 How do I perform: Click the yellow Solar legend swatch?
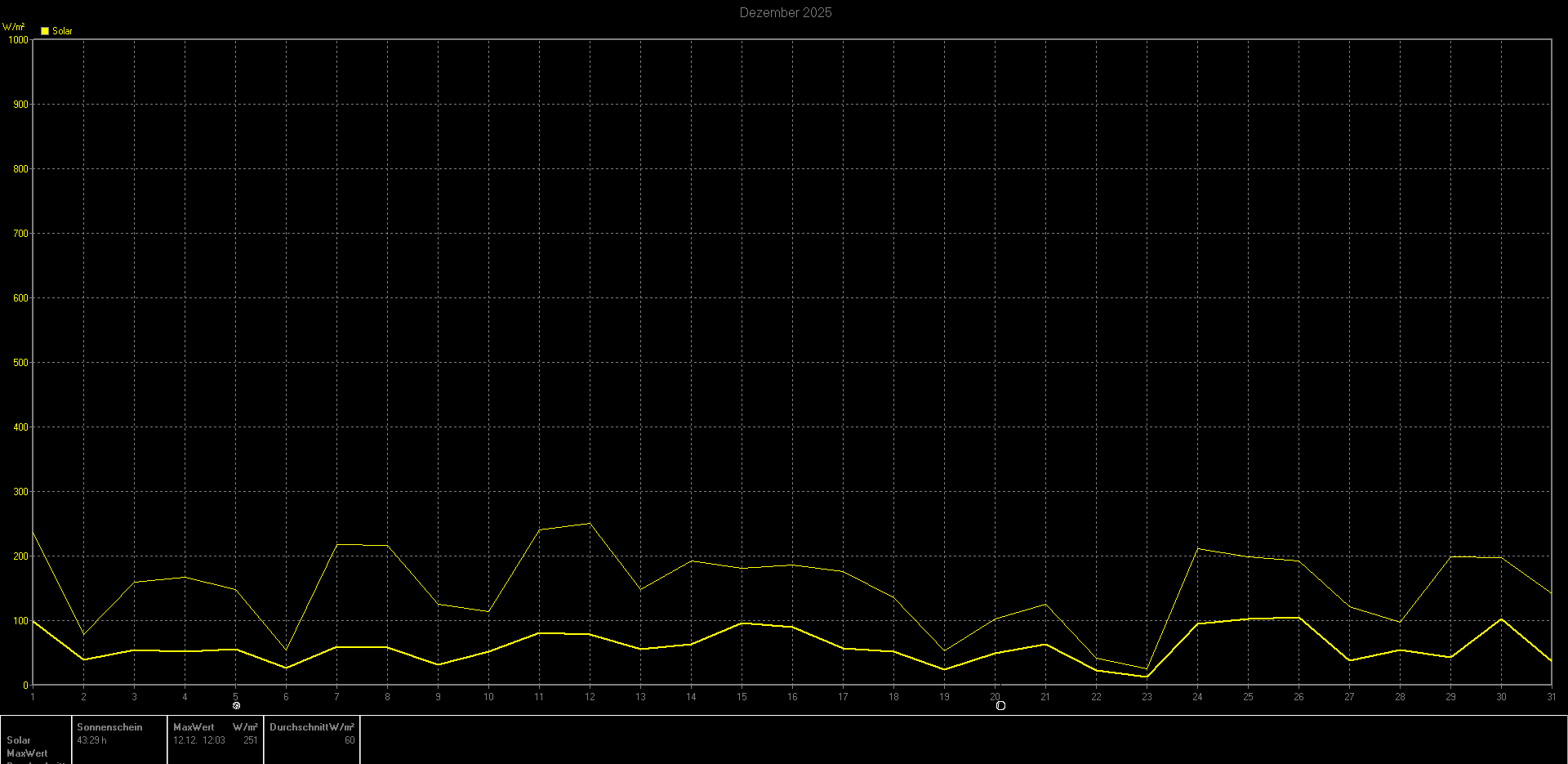click(45, 31)
